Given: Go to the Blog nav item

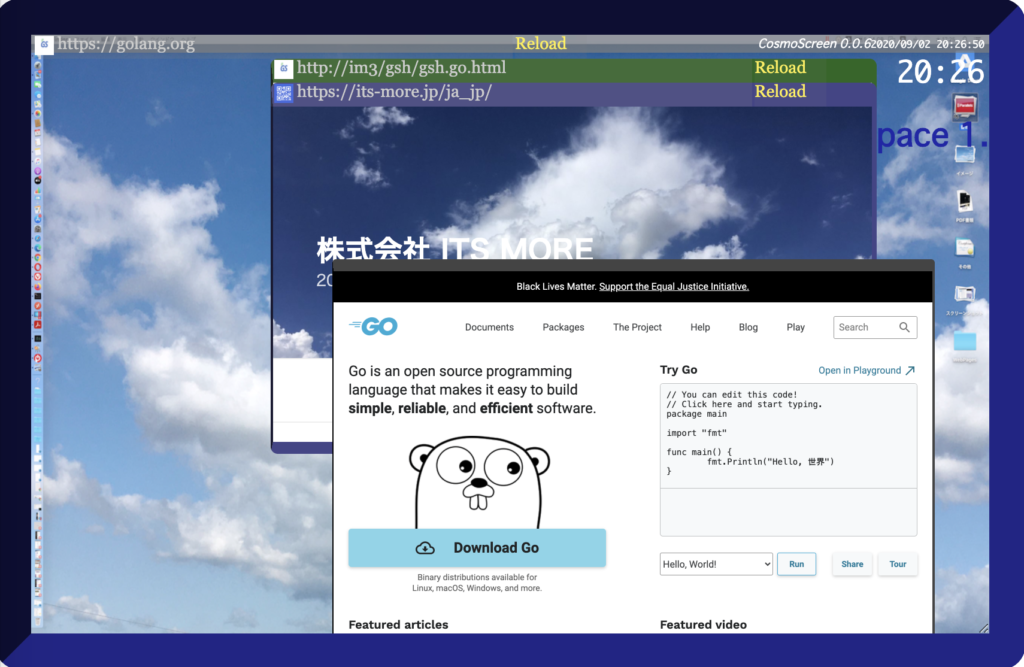Looking at the screenshot, I should click(x=748, y=327).
